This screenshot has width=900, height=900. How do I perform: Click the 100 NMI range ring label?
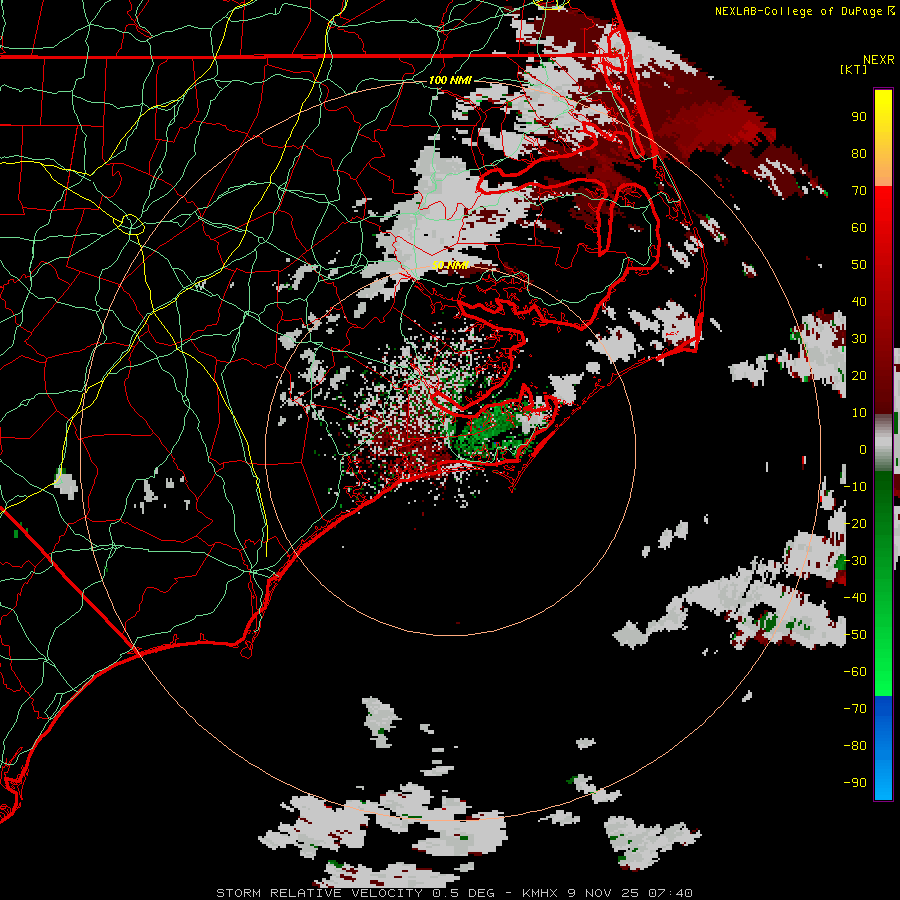click(x=449, y=80)
